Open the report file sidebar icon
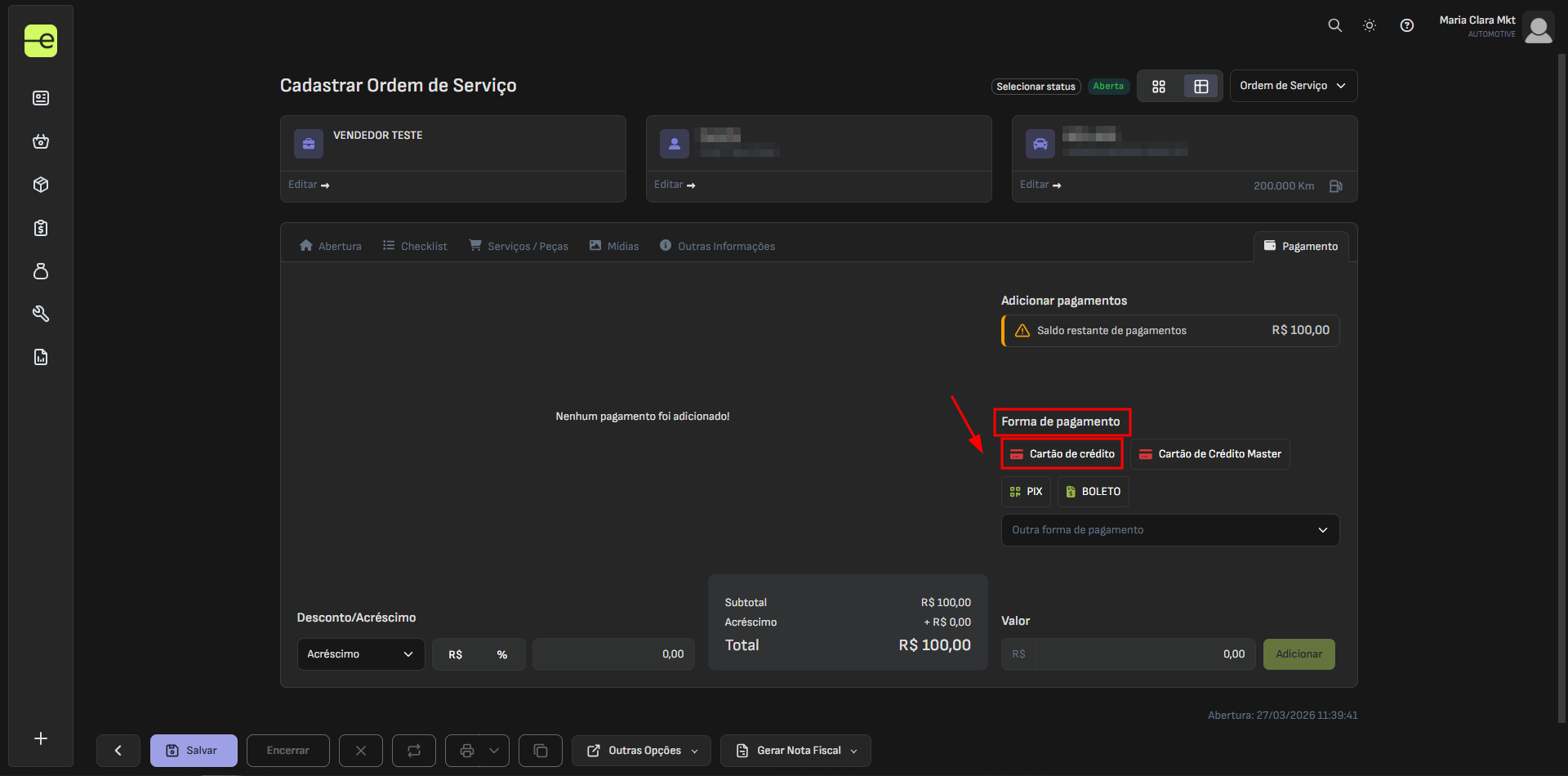The height and width of the screenshot is (776, 1568). [x=41, y=357]
